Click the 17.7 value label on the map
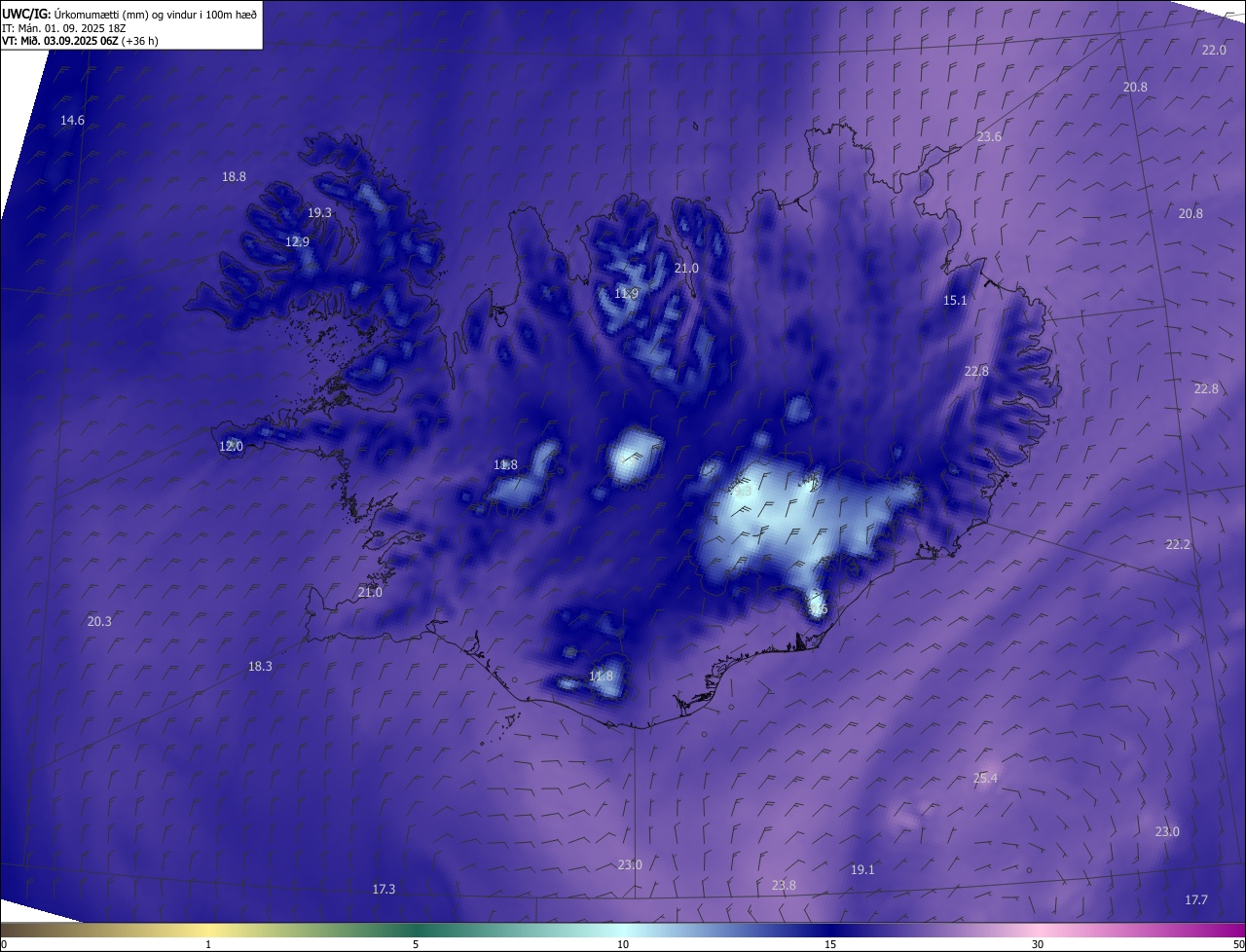 pos(1196,899)
